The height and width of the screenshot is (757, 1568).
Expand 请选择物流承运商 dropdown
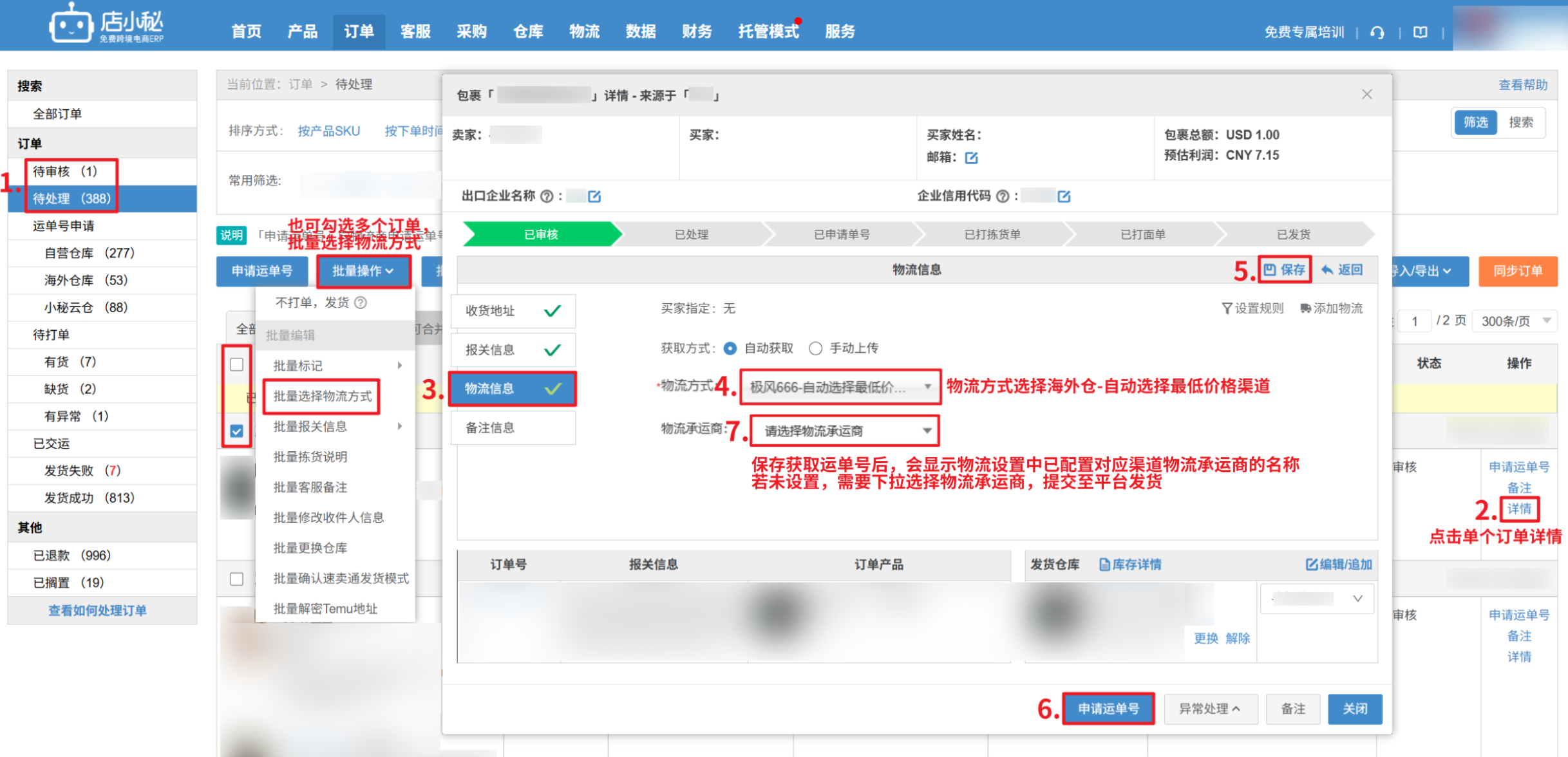point(844,431)
